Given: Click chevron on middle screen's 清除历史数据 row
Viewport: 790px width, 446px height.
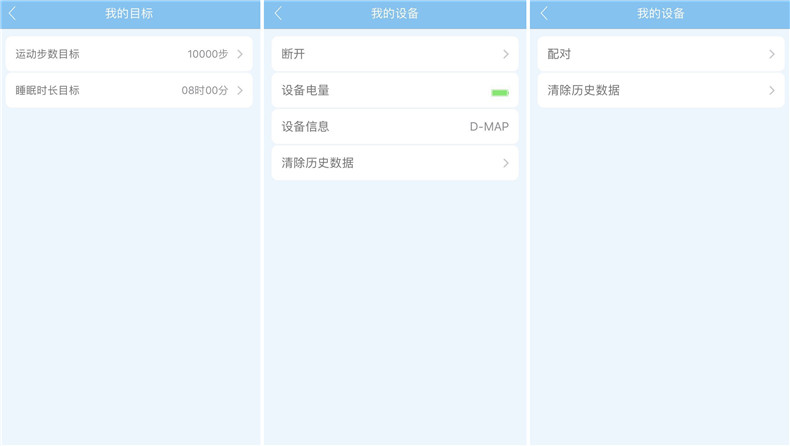Looking at the screenshot, I should point(506,163).
